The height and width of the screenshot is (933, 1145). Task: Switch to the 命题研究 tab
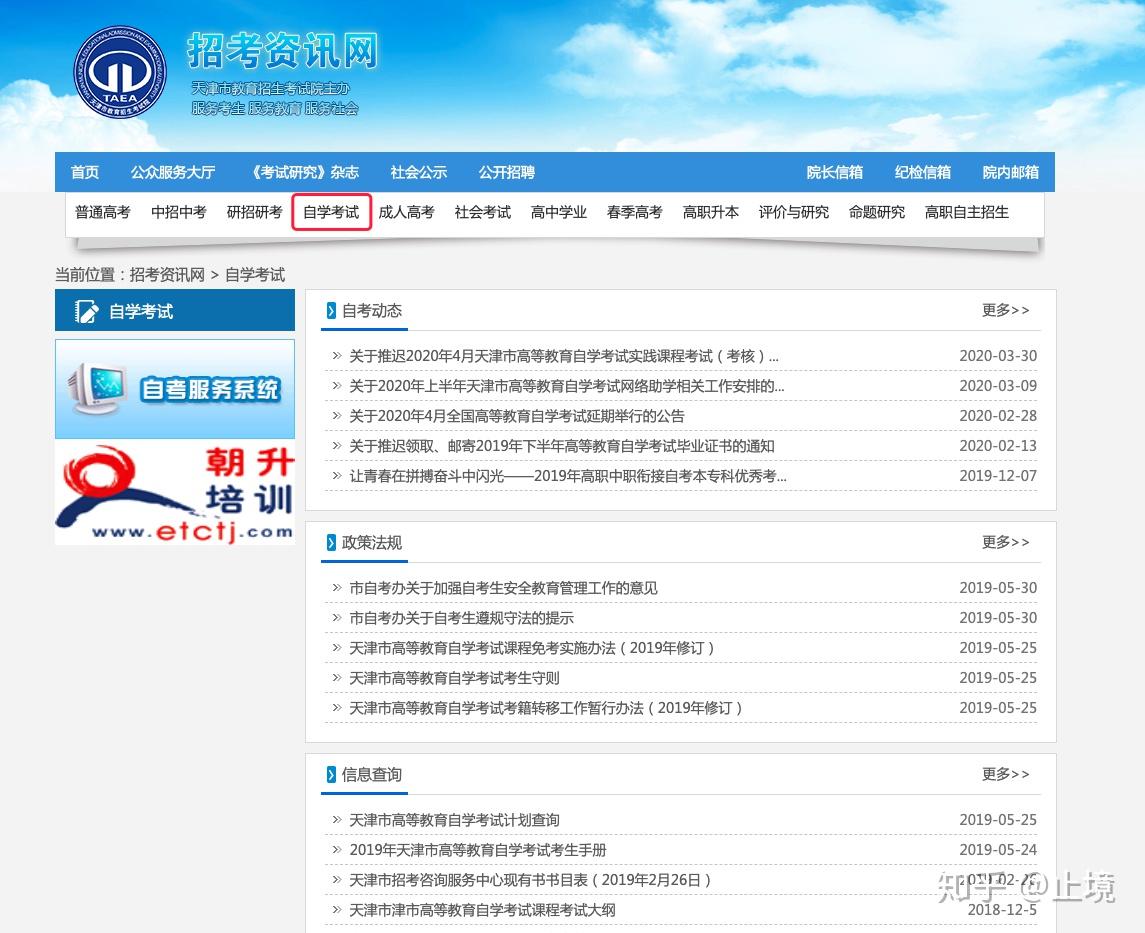click(877, 212)
